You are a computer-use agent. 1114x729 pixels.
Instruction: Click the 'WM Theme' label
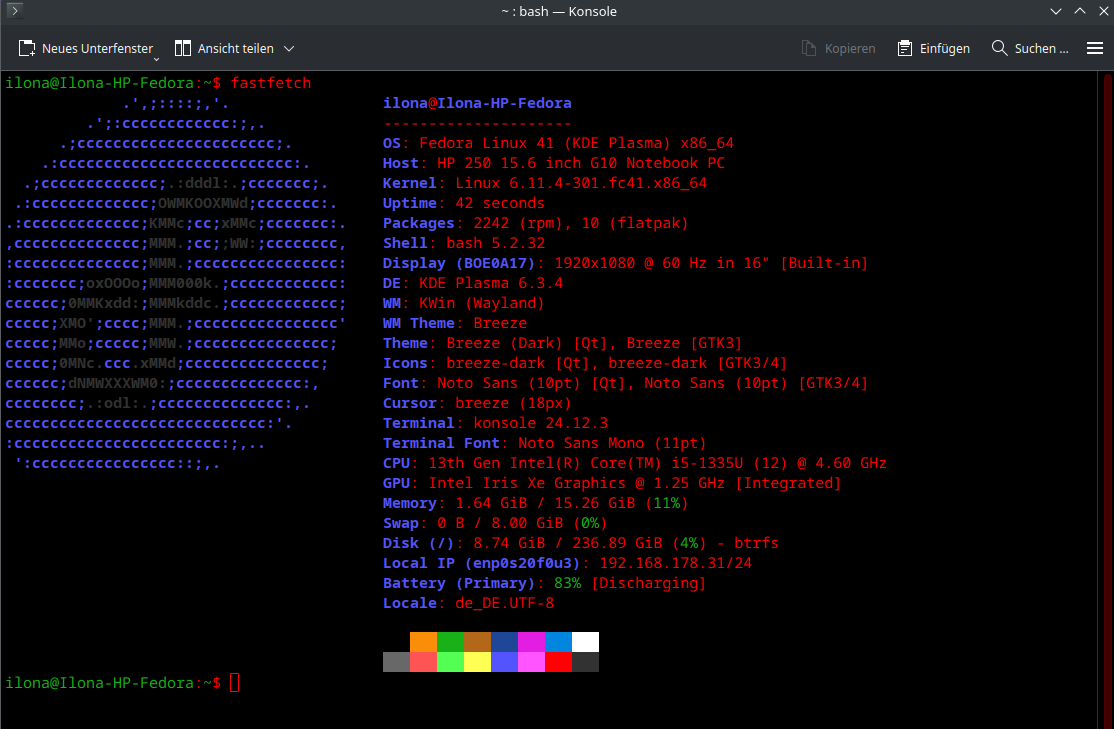pyautogui.click(x=418, y=323)
